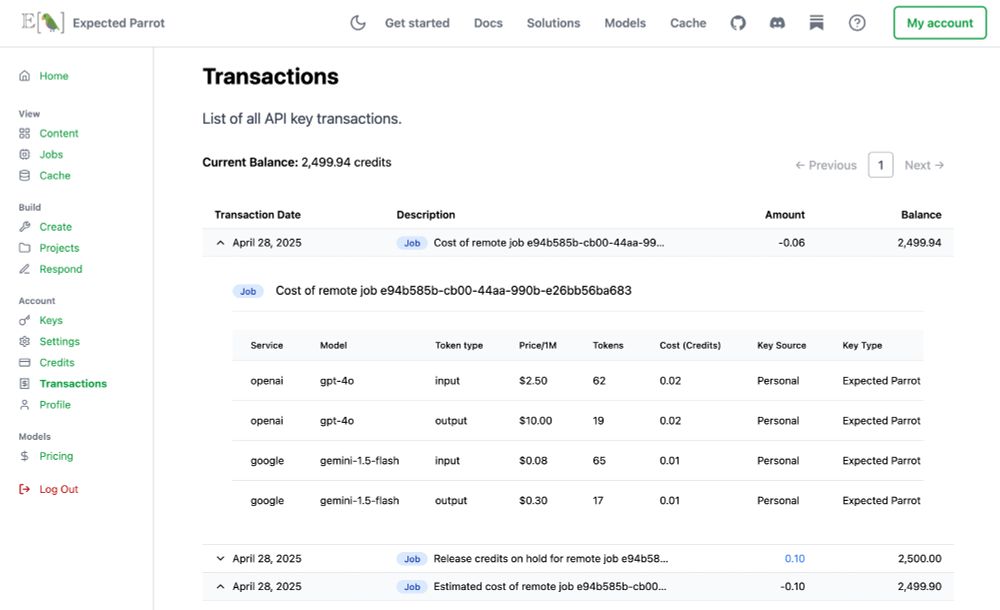Click the Log Out link
Viewport: 1000px width, 610px height.
[59, 489]
